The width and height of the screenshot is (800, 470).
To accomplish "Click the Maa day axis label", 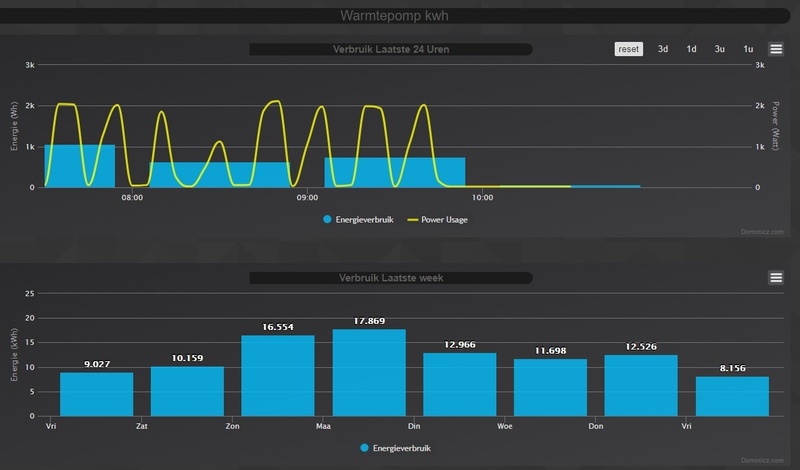I will pos(323,426).
